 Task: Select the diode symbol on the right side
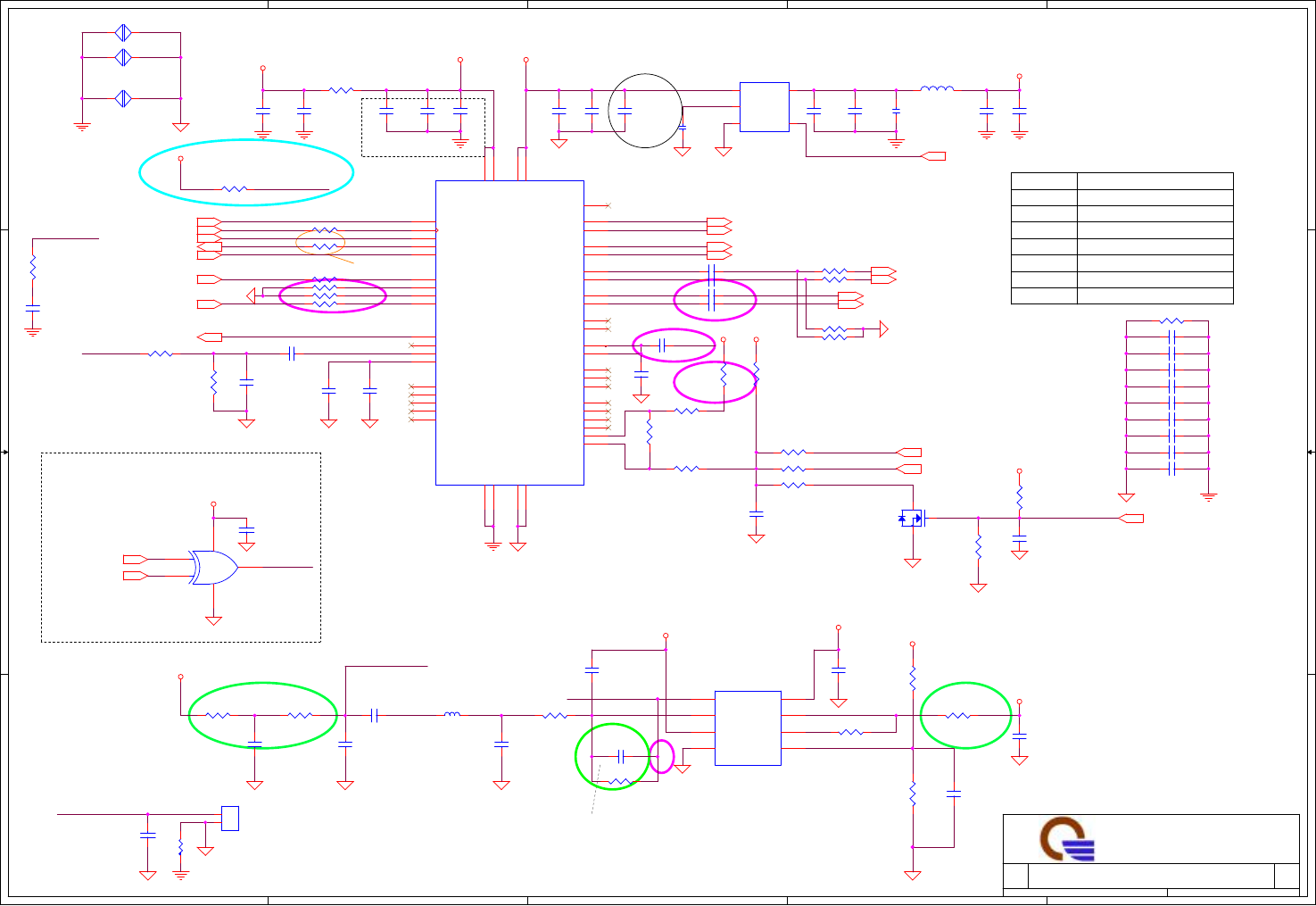tap(912, 518)
